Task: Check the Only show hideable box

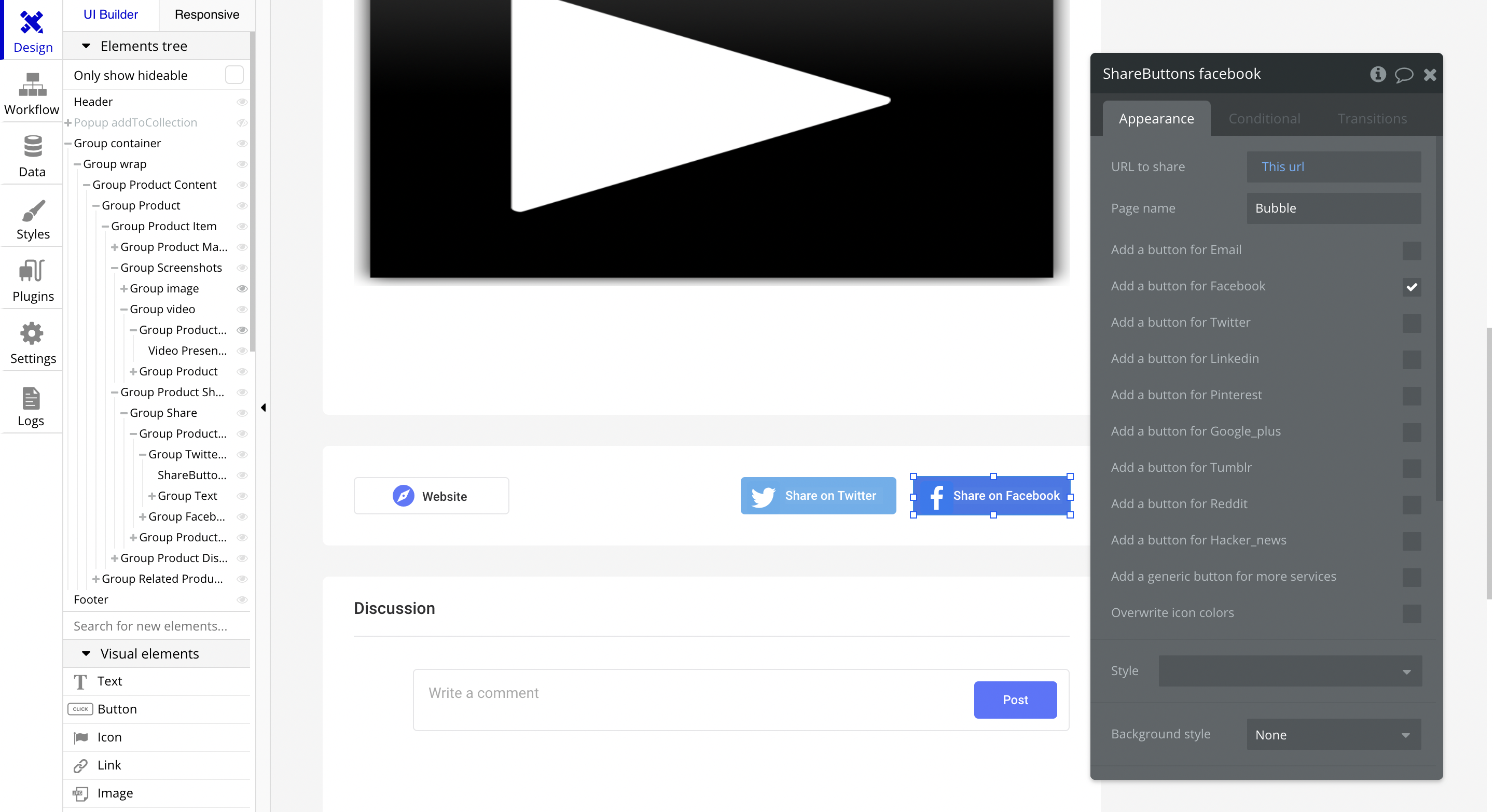Action: click(x=234, y=75)
